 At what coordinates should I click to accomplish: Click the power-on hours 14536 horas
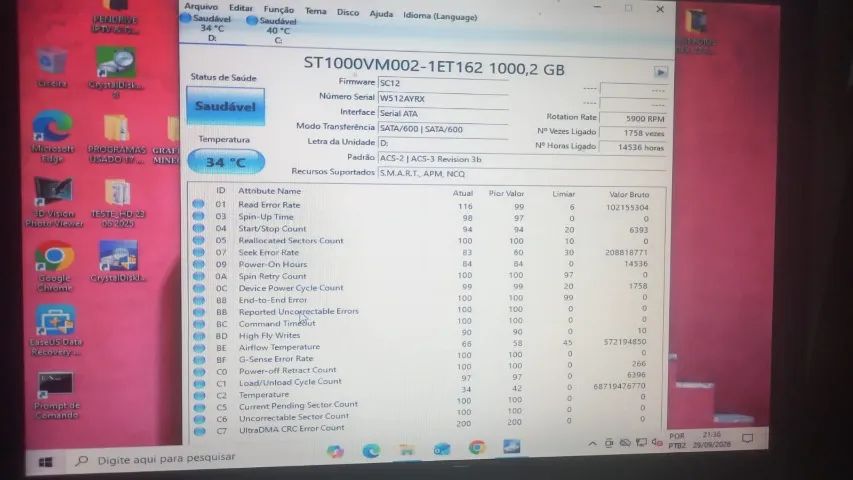tap(632, 147)
